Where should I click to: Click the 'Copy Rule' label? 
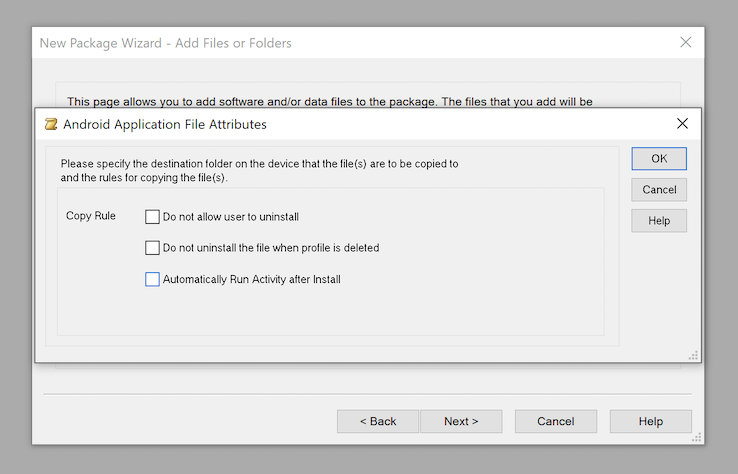pos(91,216)
